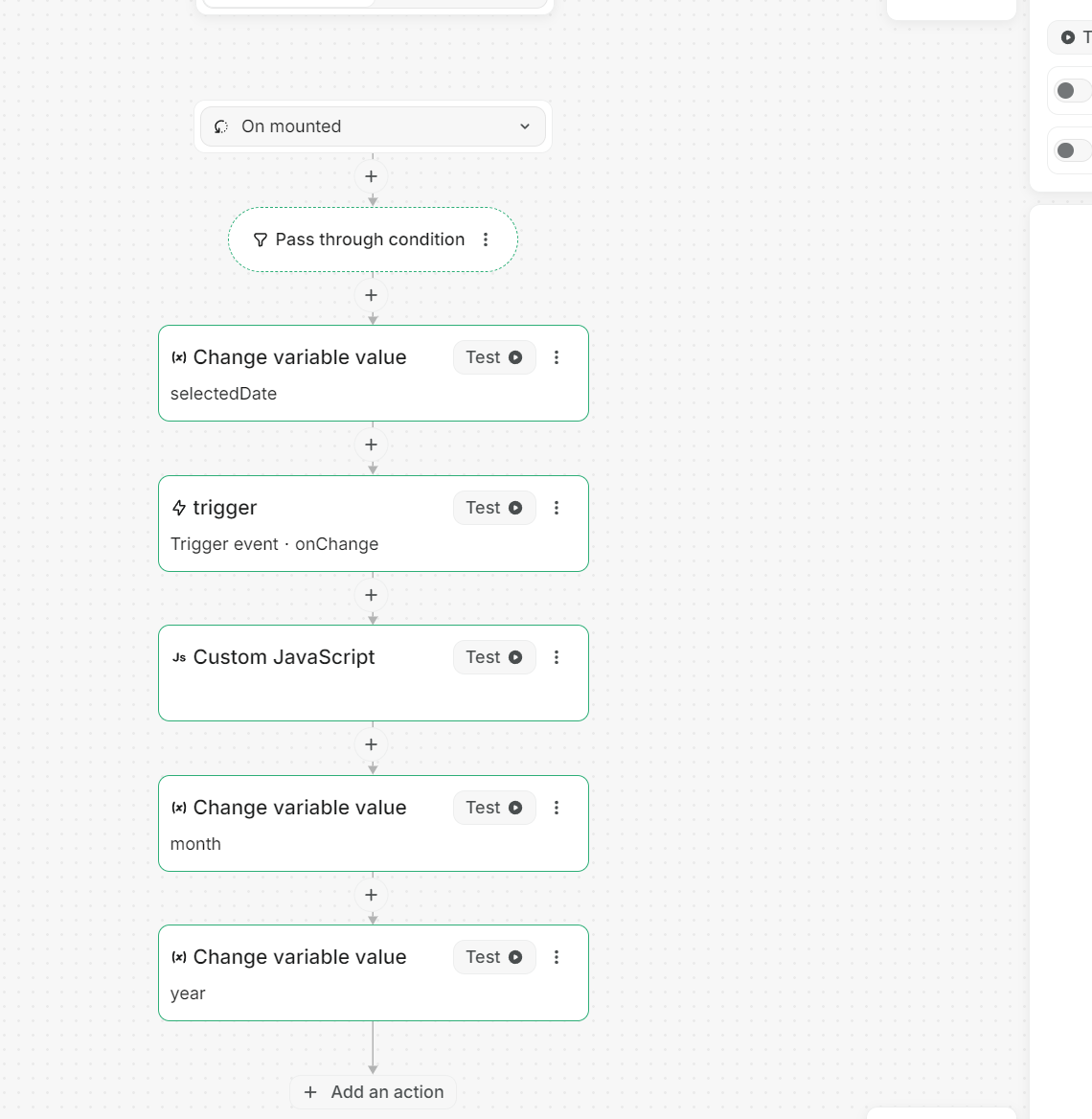Test the month Change variable action

tap(493, 808)
